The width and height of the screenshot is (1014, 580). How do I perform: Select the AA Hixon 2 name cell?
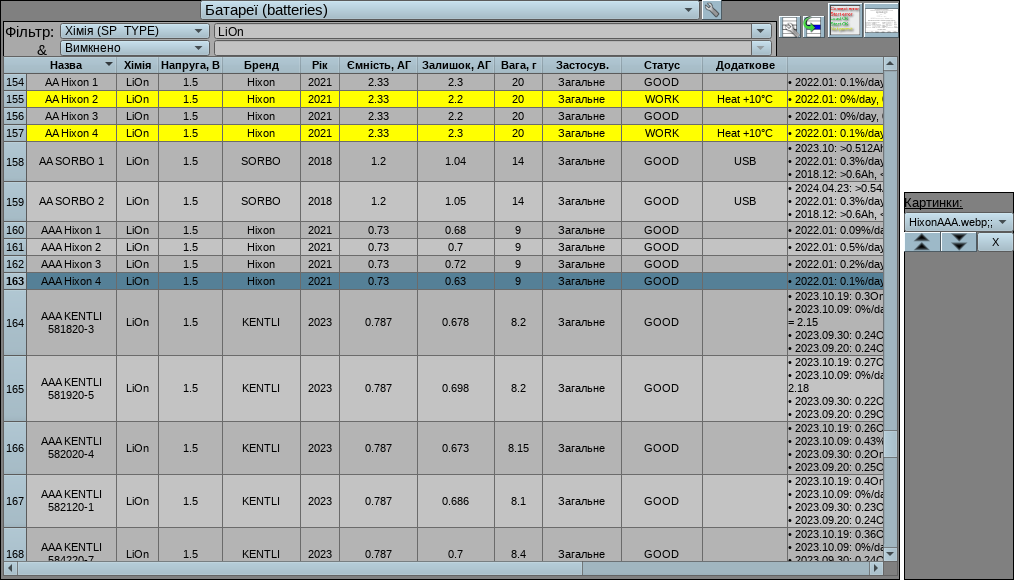pyautogui.click(x=71, y=100)
